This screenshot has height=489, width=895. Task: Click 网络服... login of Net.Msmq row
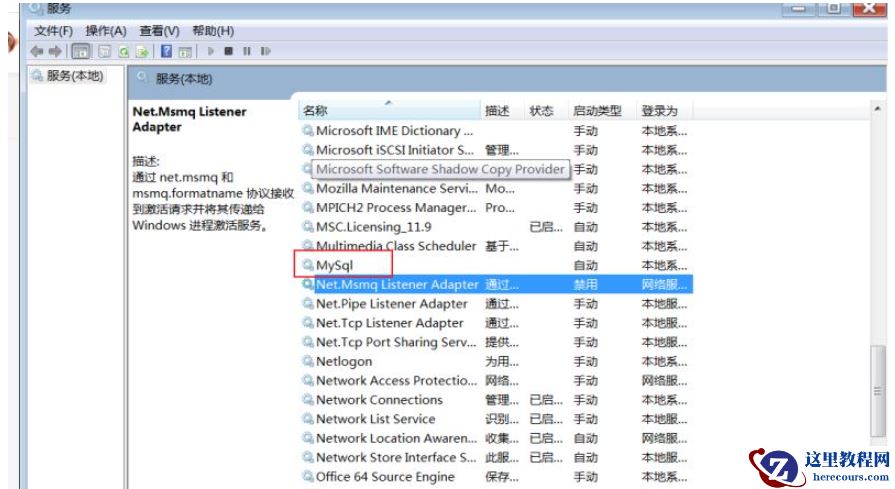pyautogui.click(x=664, y=284)
